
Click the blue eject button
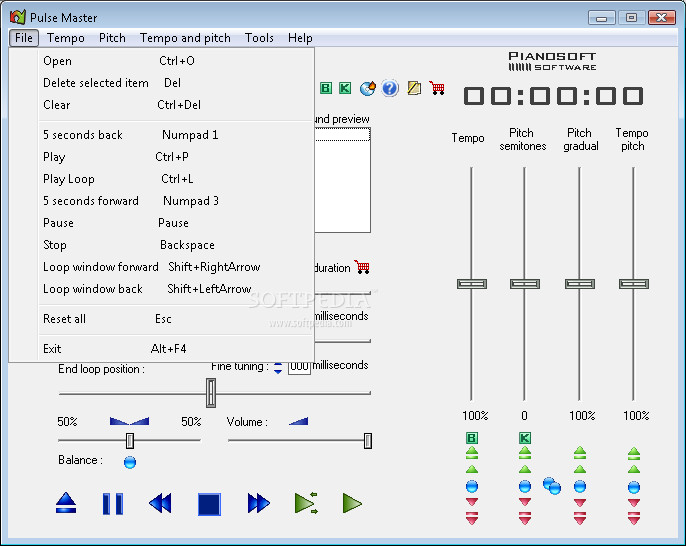pyautogui.click(x=66, y=503)
